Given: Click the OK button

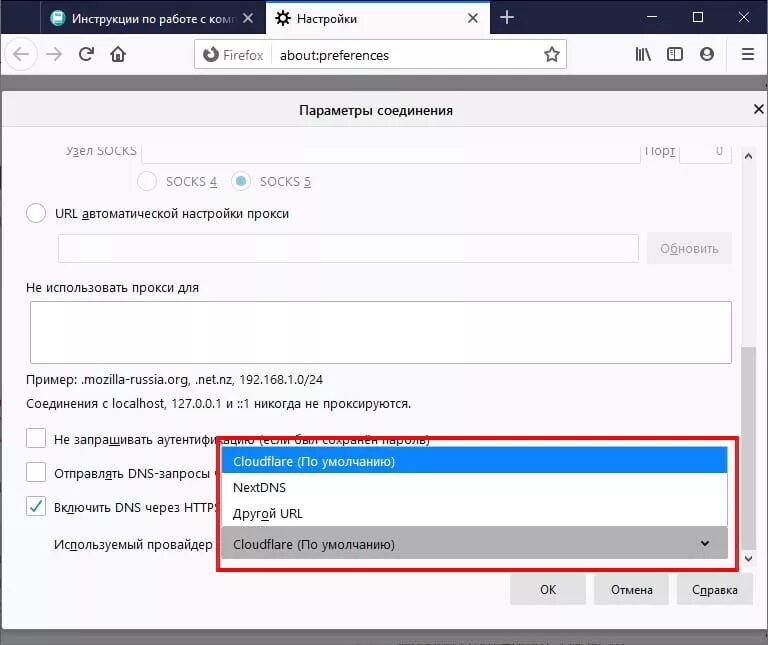Looking at the screenshot, I should [x=548, y=589].
